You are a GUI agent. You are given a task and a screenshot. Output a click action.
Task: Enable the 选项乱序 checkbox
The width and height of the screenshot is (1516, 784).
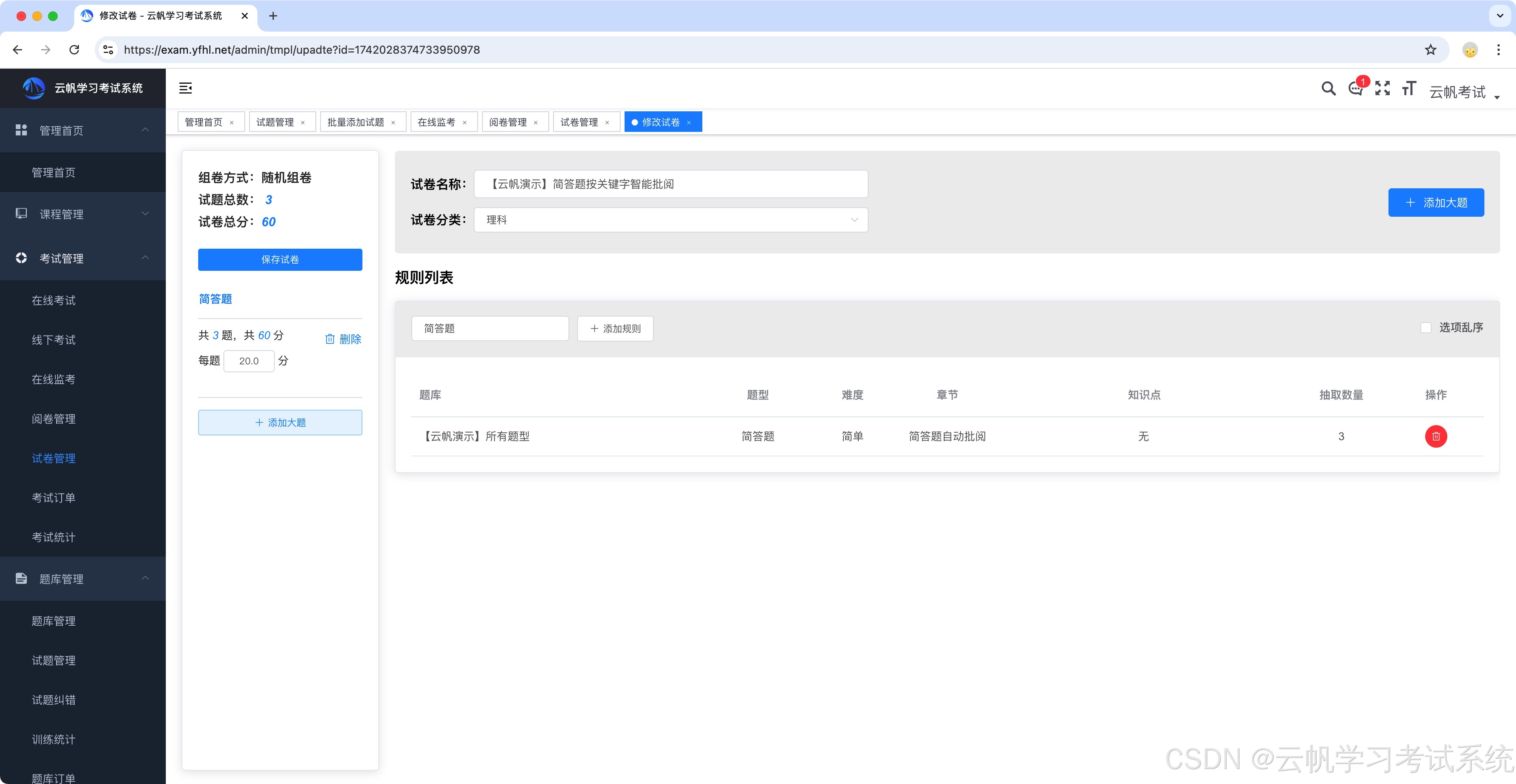click(1425, 328)
